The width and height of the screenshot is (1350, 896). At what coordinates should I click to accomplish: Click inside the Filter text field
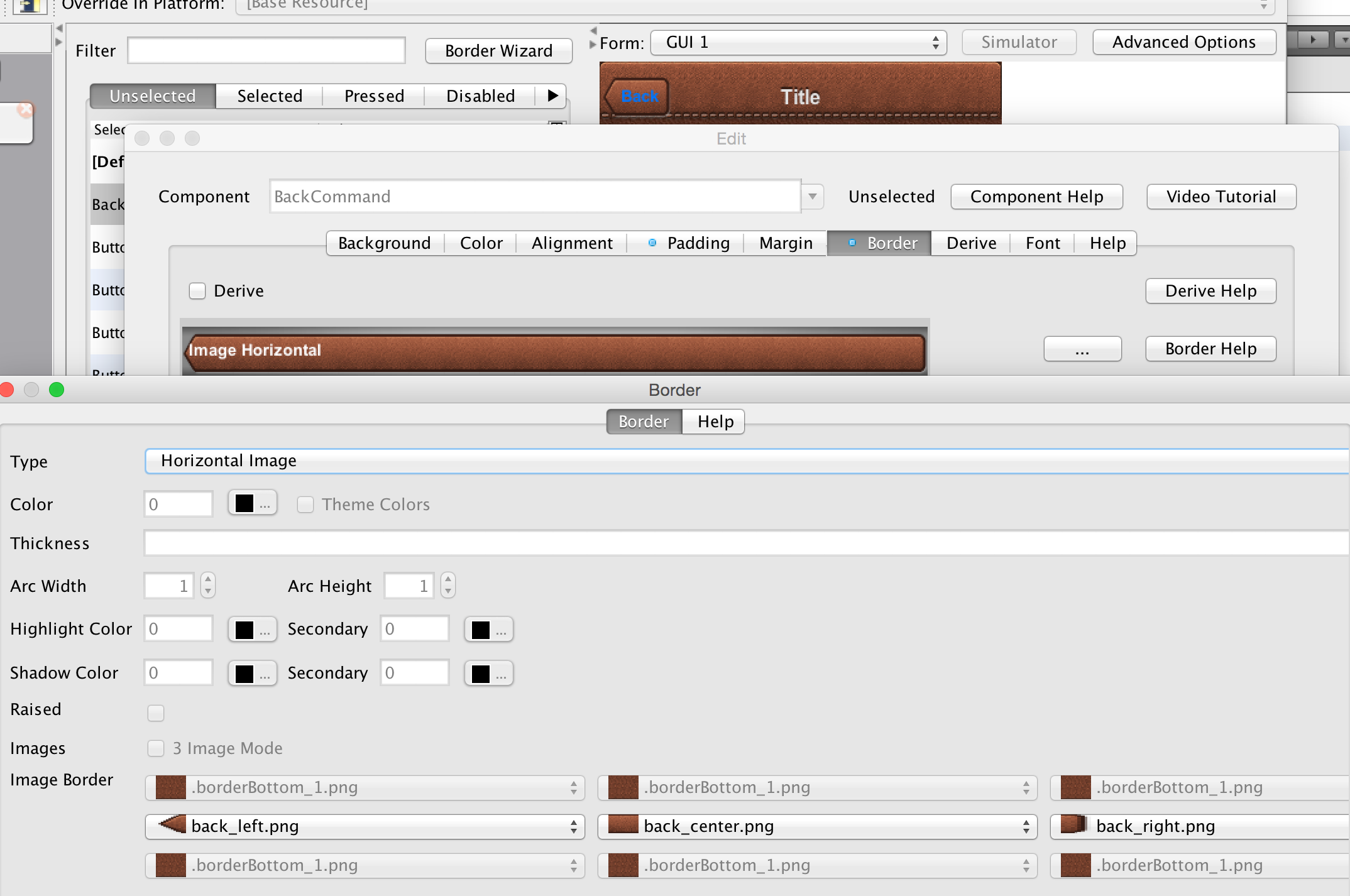(x=266, y=50)
